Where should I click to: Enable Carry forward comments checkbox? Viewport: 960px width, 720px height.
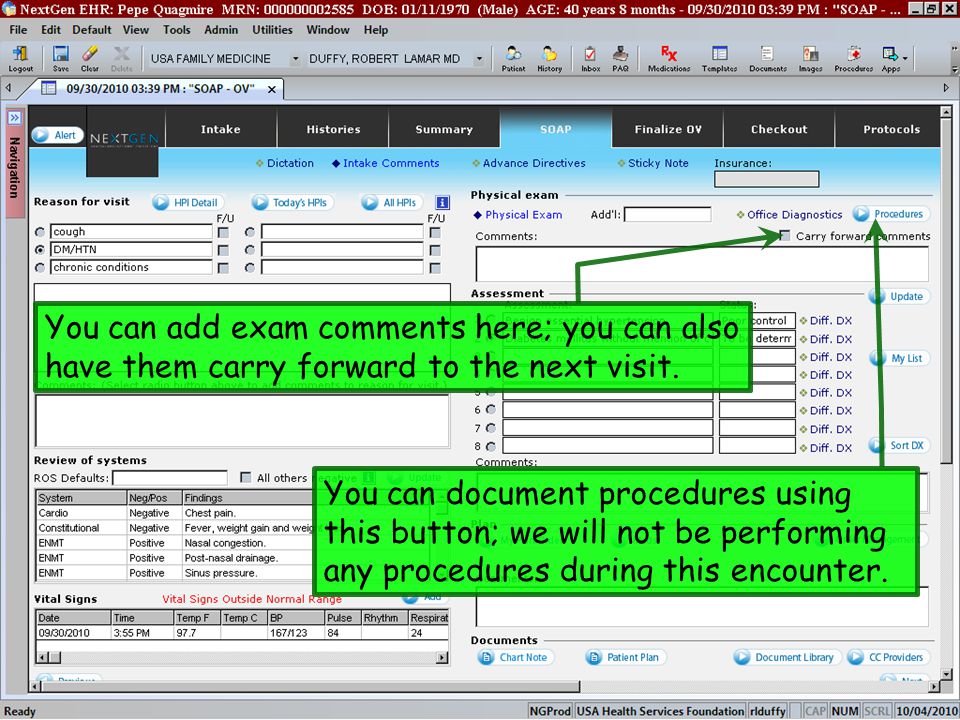785,236
